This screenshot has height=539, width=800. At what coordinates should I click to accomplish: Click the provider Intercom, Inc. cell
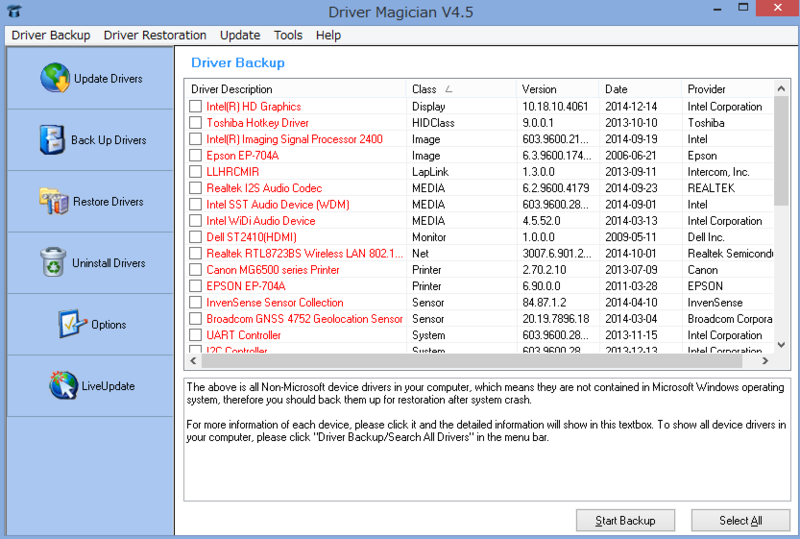(718, 172)
